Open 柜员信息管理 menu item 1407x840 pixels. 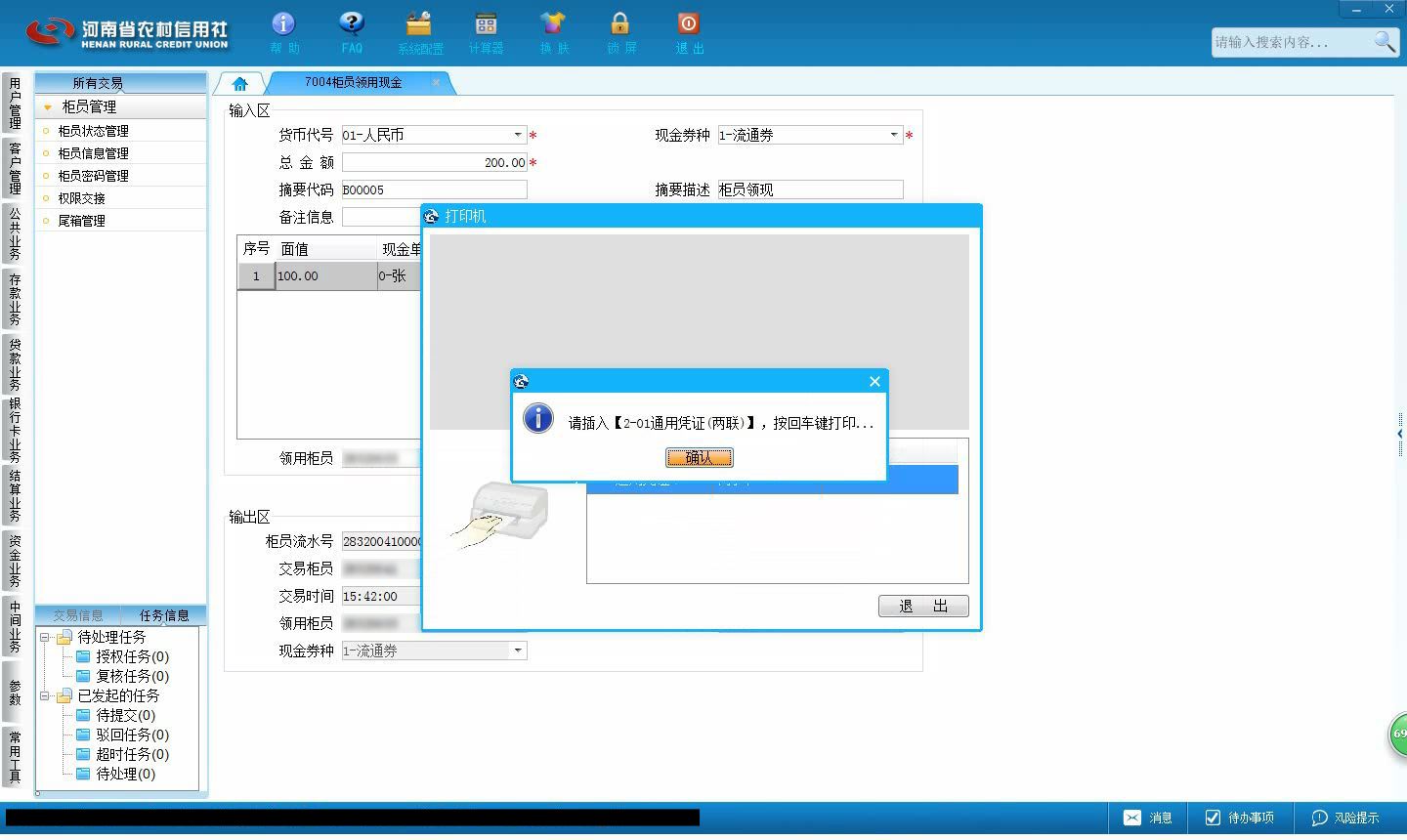point(93,153)
